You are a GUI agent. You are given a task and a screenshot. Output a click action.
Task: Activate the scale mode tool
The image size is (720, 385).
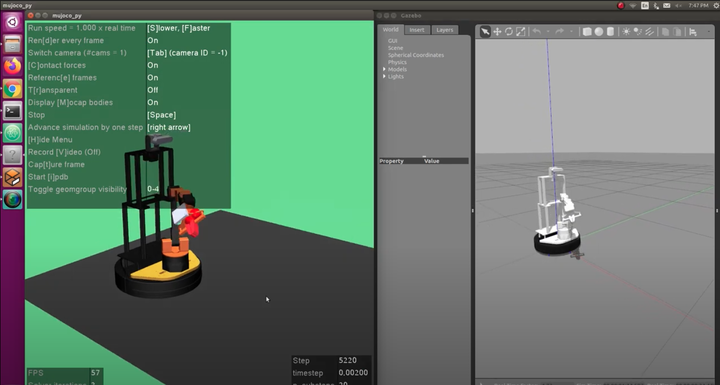(x=521, y=31)
